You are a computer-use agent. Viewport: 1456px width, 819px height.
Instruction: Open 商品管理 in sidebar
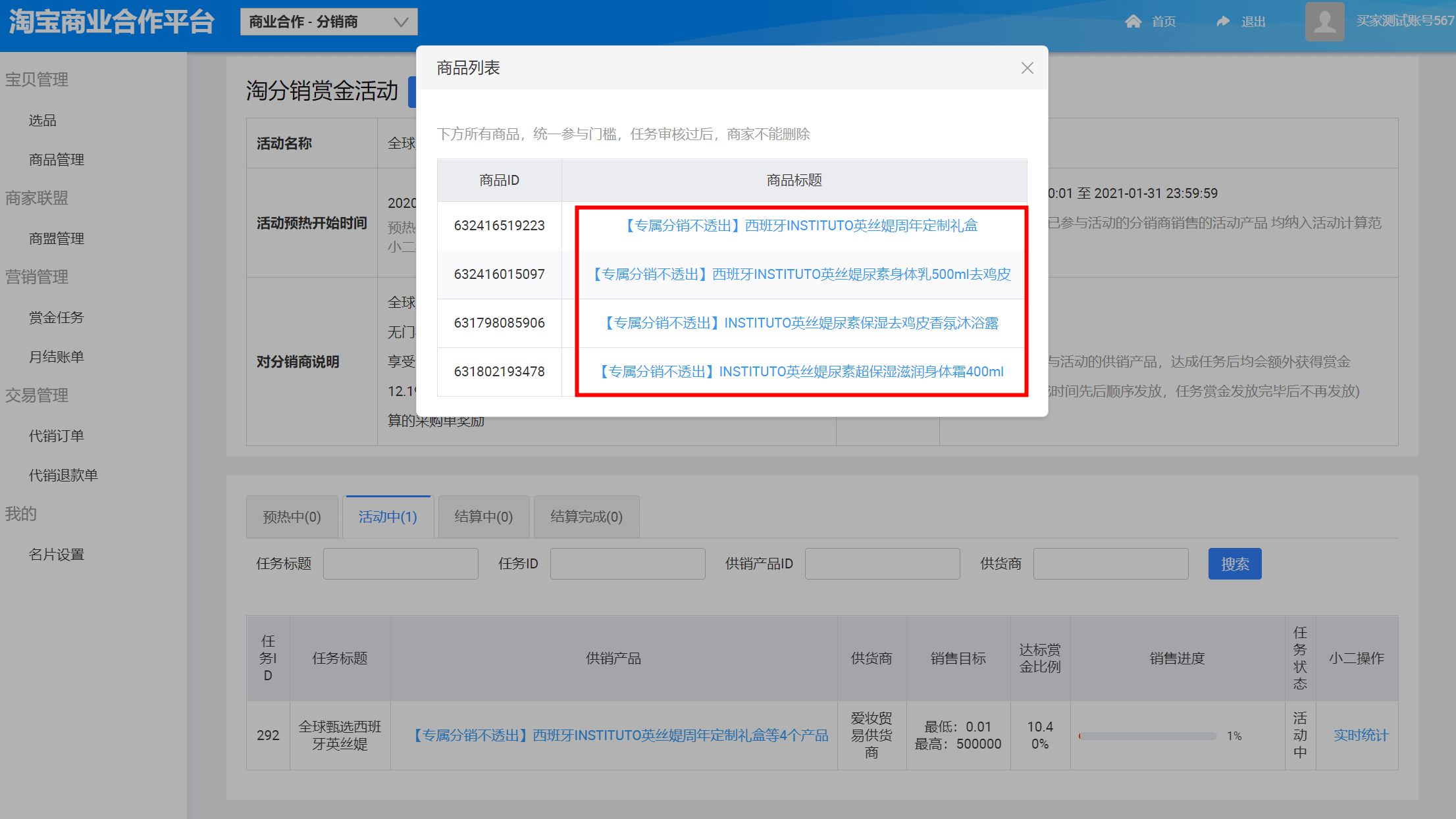pos(56,160)
